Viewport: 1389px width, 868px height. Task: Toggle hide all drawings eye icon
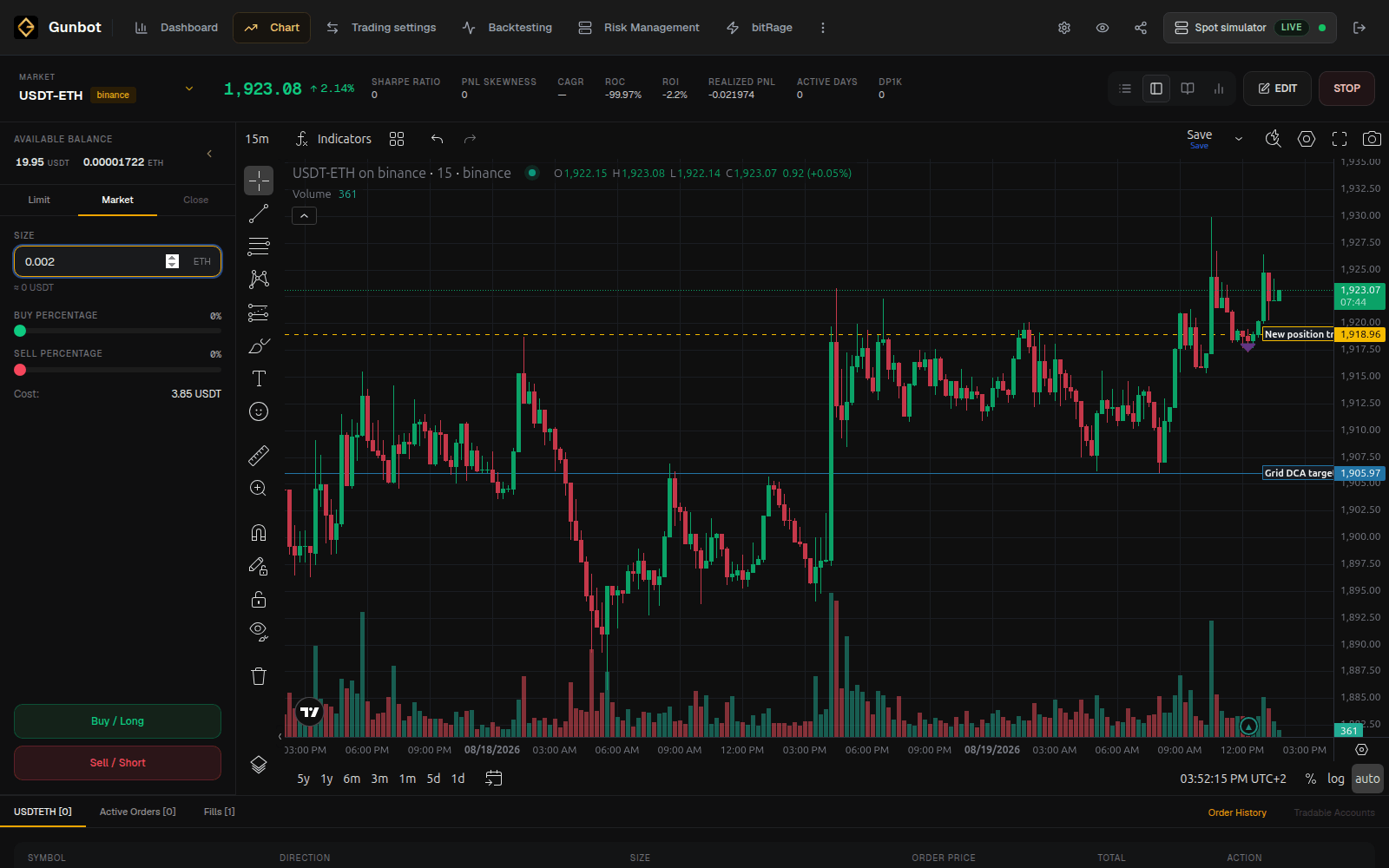(259, 631)
